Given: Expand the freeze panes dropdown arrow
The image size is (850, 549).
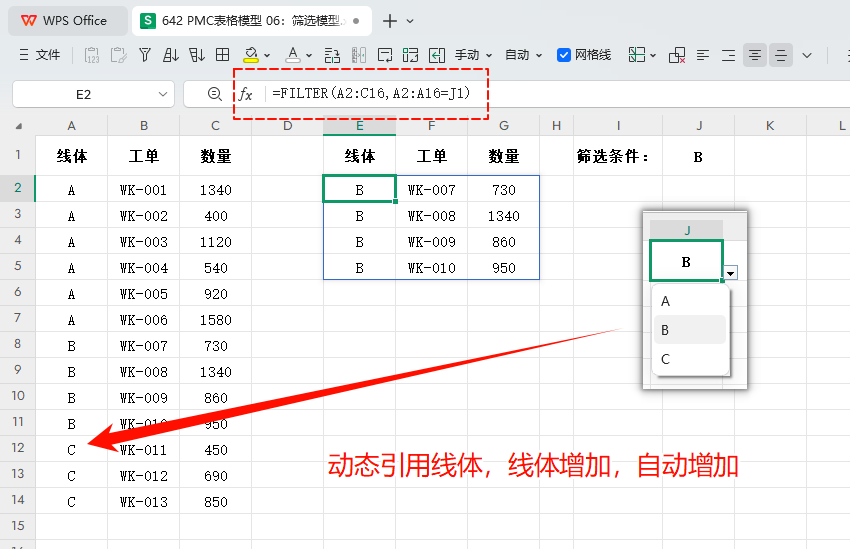Looking at the screenshot, I should point(653,55).
